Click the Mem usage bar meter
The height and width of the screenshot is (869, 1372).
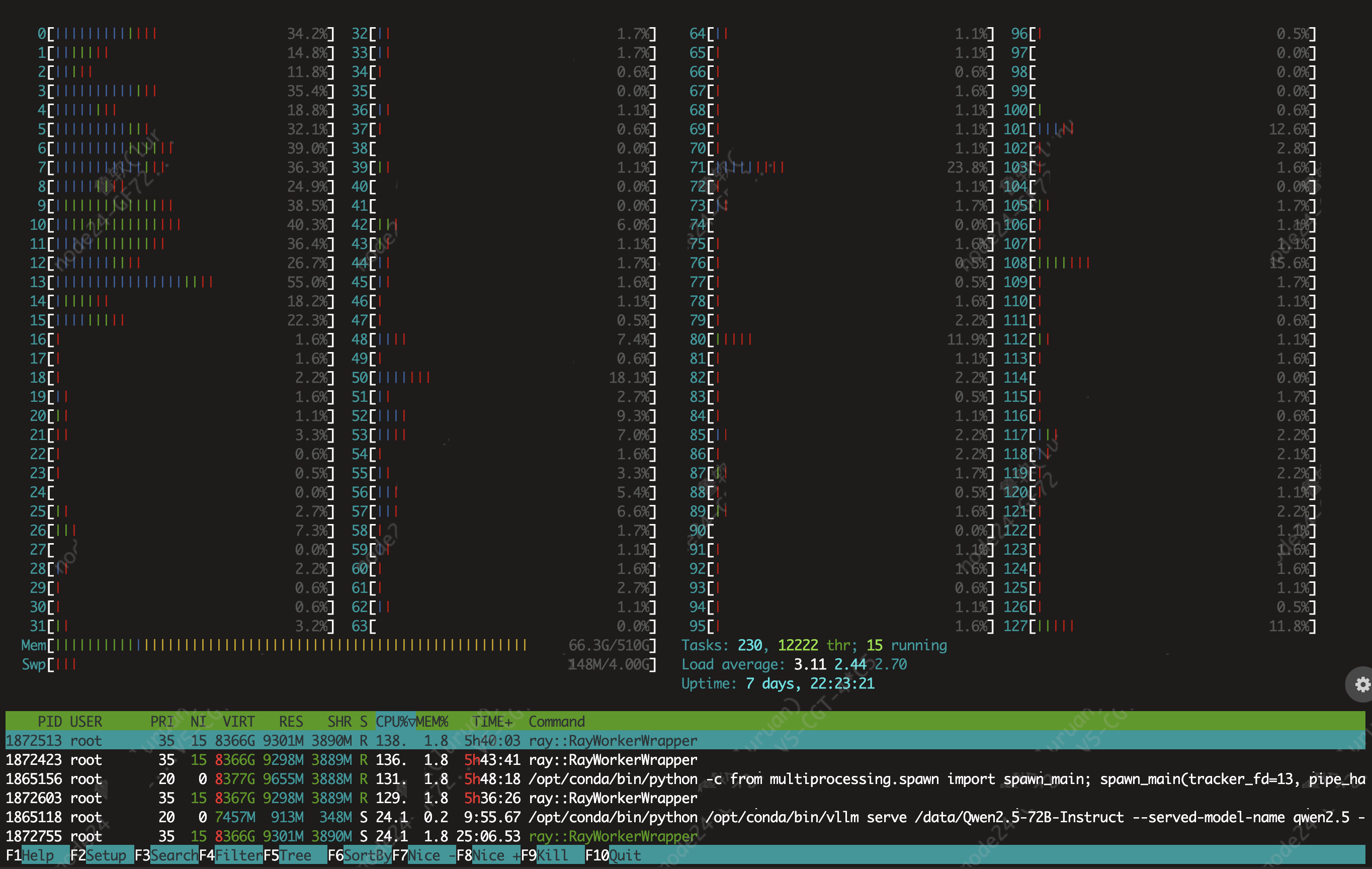coord(291,645)
